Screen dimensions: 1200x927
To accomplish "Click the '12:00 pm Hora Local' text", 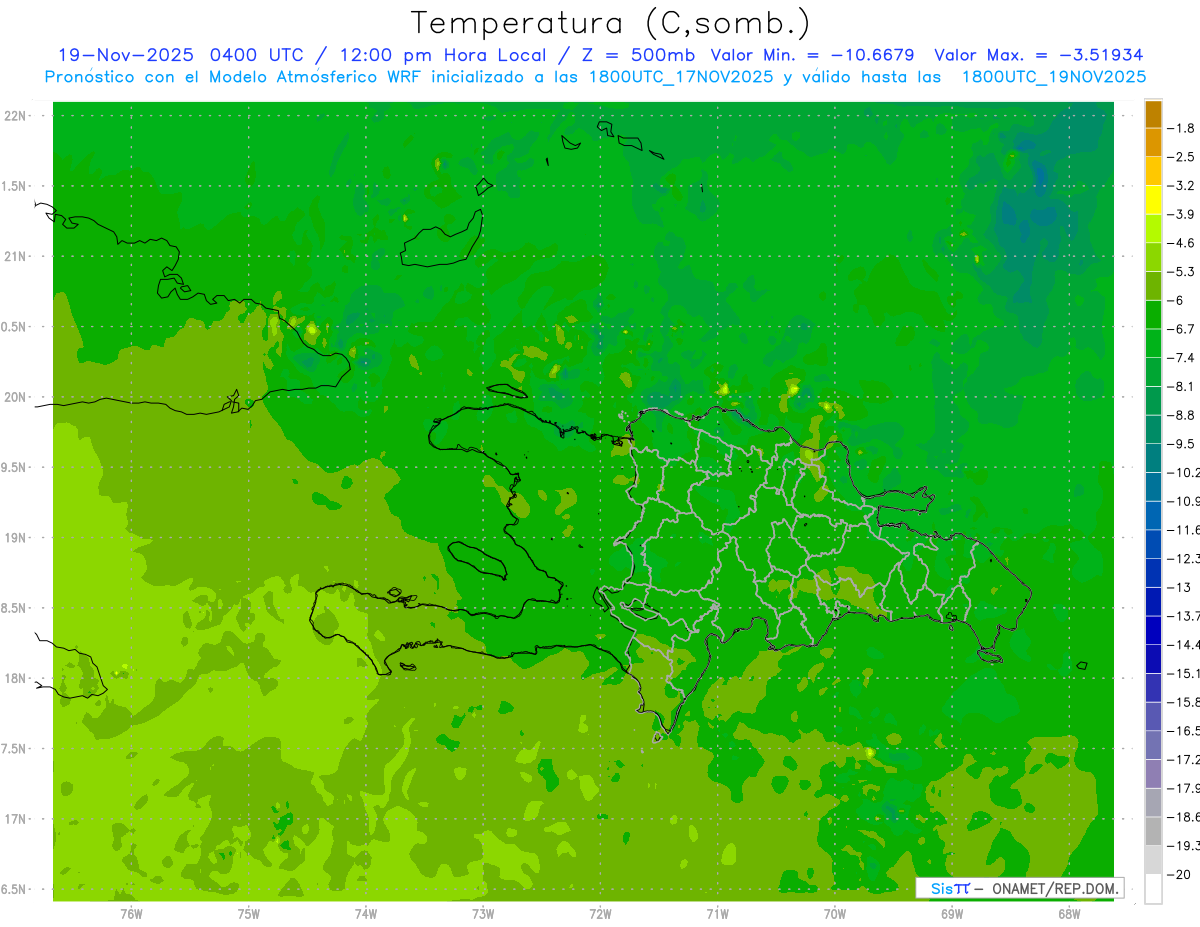I will click(x=443, y=55).
